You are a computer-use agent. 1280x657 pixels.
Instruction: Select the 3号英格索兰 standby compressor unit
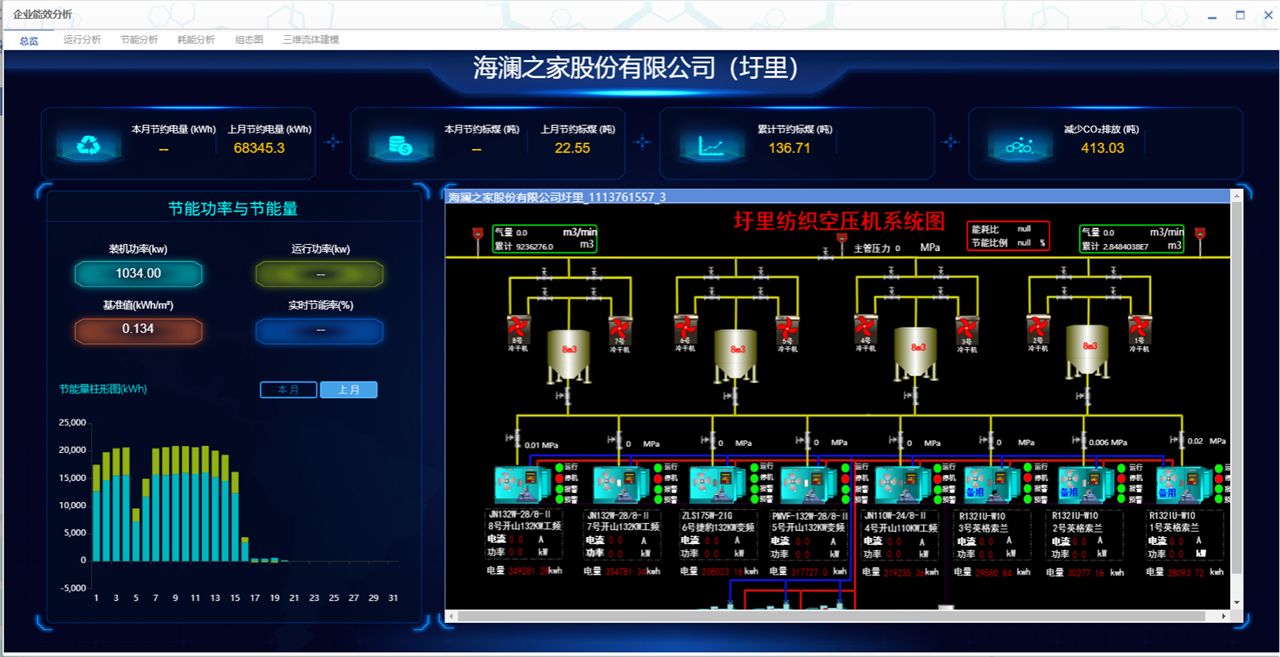pos(992,484)
